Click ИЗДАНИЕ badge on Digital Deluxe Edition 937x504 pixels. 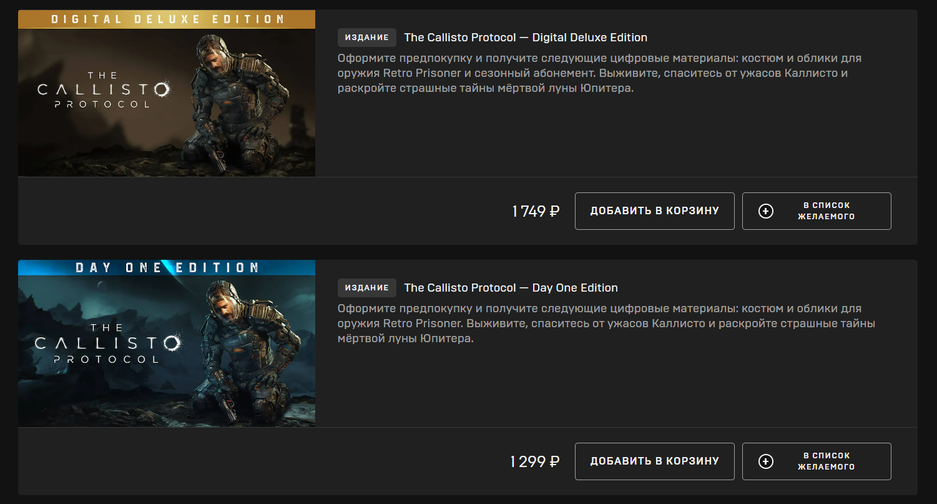coord(367,37)
